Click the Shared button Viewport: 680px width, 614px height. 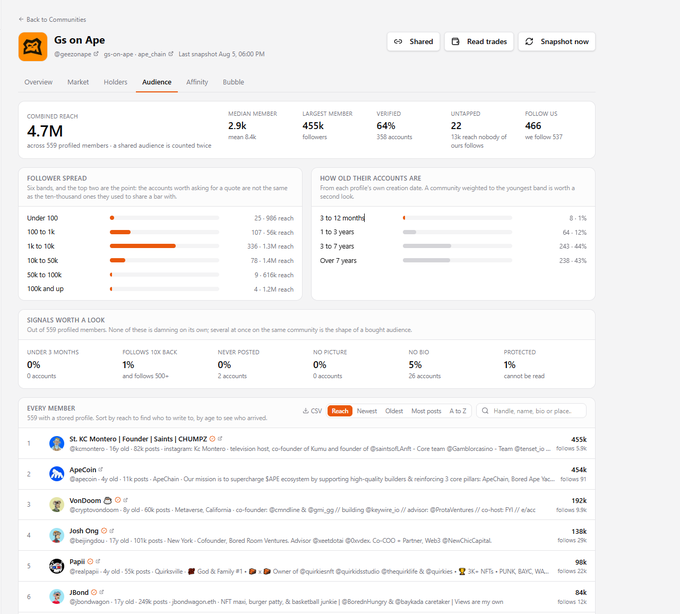413,42
